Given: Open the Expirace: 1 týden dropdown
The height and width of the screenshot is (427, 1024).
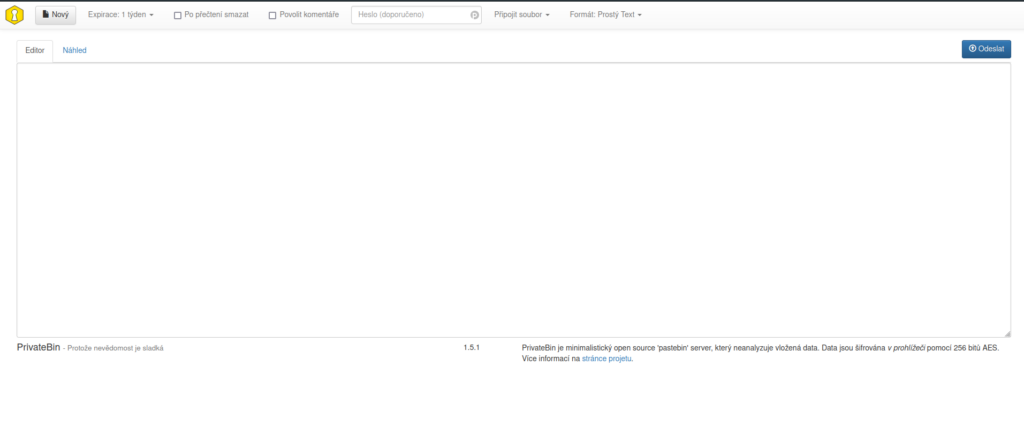Looking at the screenshot, I should 120,15.
